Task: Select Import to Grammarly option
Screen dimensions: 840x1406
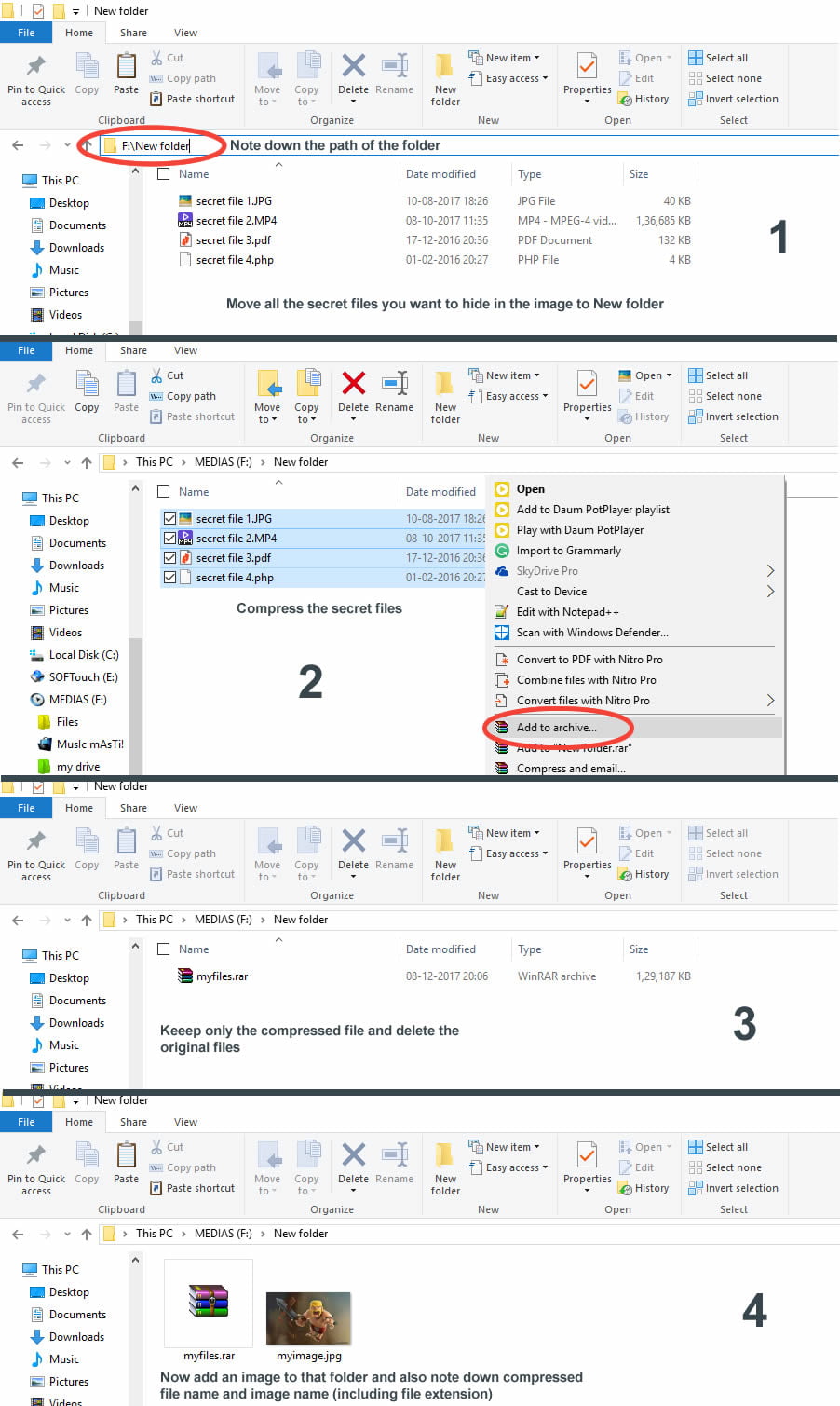Action: point(568,551)
